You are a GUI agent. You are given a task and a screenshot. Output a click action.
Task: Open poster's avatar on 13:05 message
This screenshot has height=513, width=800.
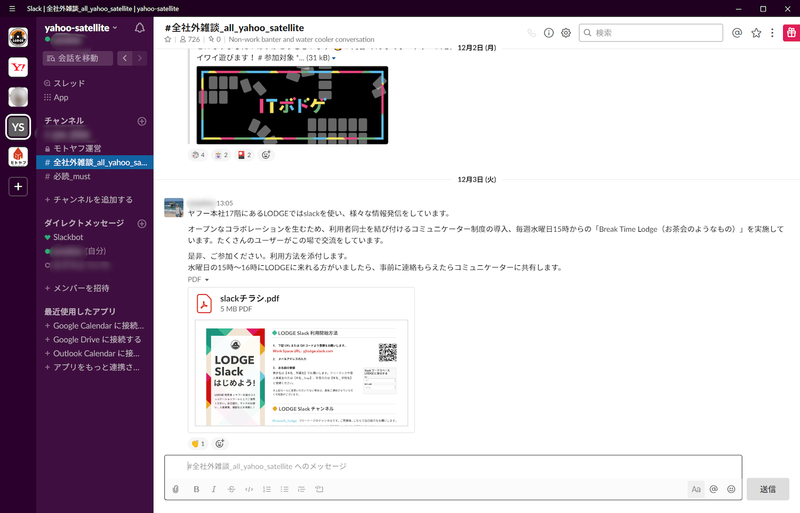pyautogui.click(x=173, y=208)
